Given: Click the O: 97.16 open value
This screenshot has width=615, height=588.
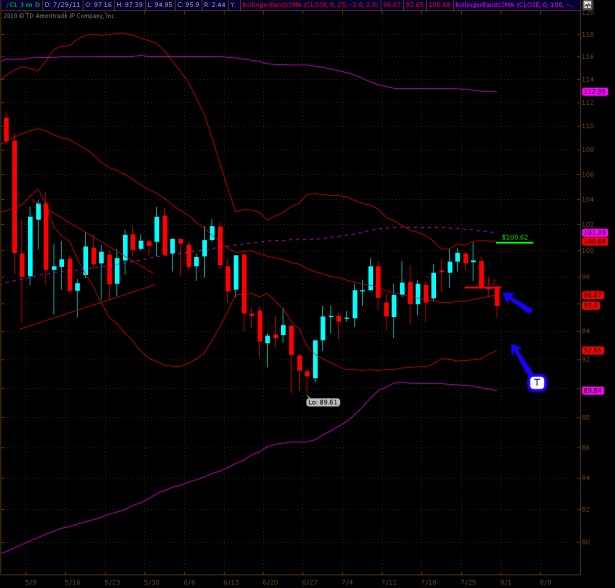Looking at the screenshot, I should [x=98, y=5].
